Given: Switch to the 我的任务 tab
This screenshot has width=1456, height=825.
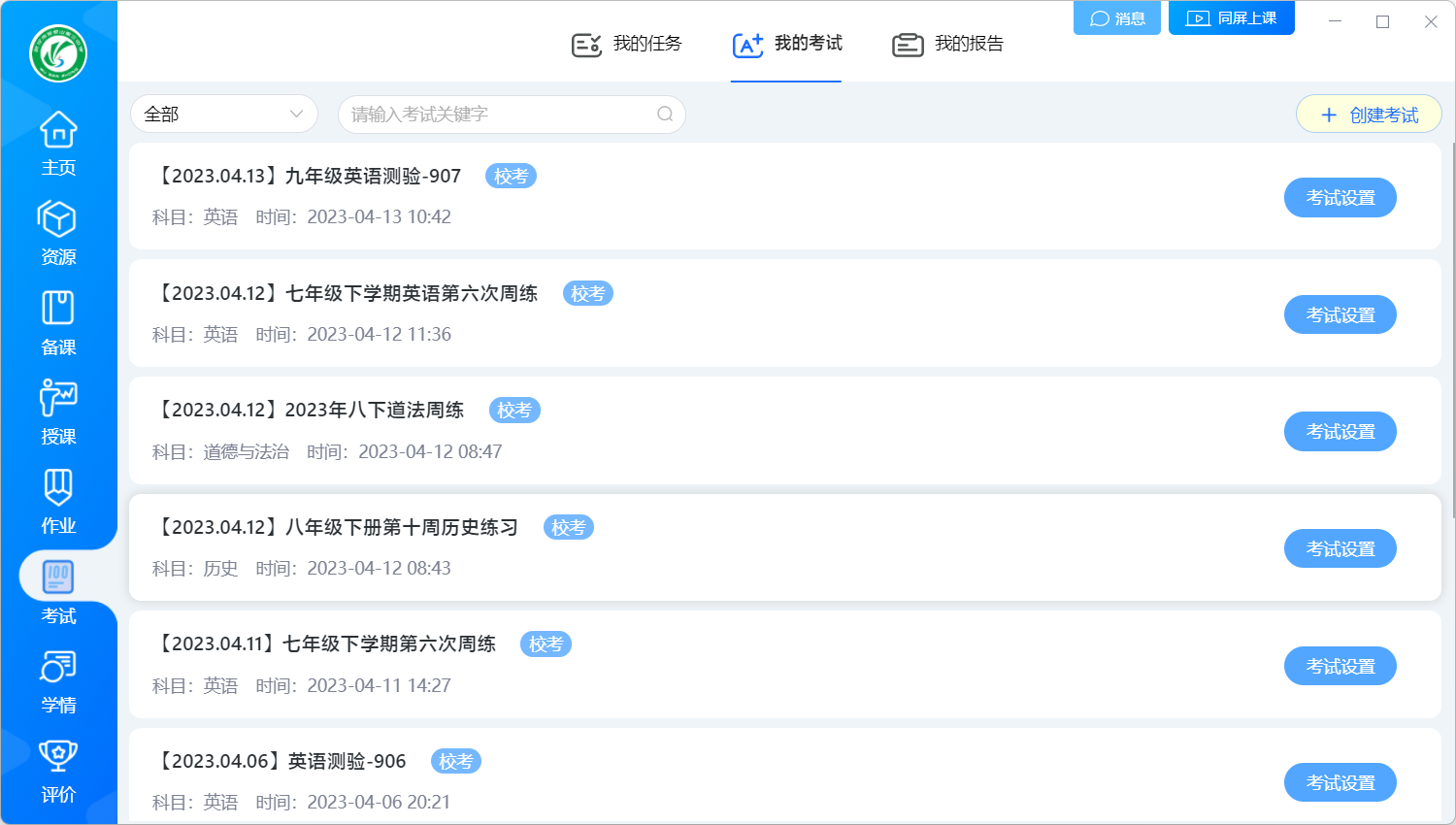Looking at the screenshot, I should point(627,44).
